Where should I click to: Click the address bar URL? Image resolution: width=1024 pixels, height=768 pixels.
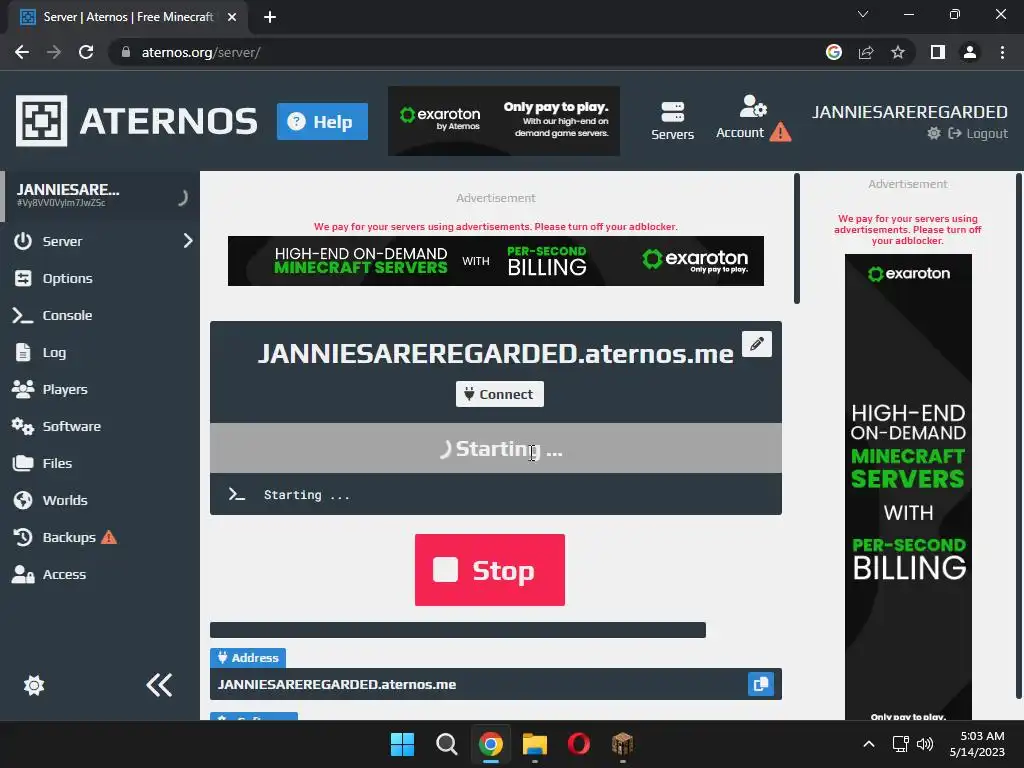point(201,52)
